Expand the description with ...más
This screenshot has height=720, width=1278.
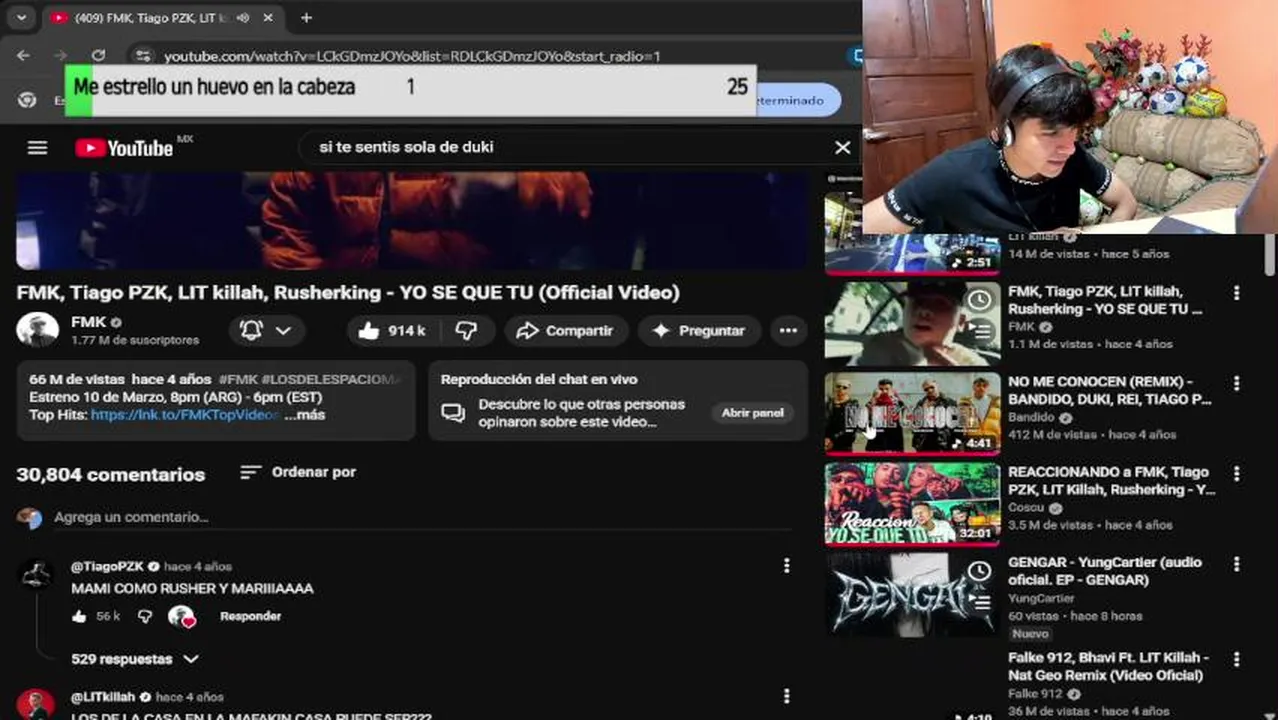[305, 414]
